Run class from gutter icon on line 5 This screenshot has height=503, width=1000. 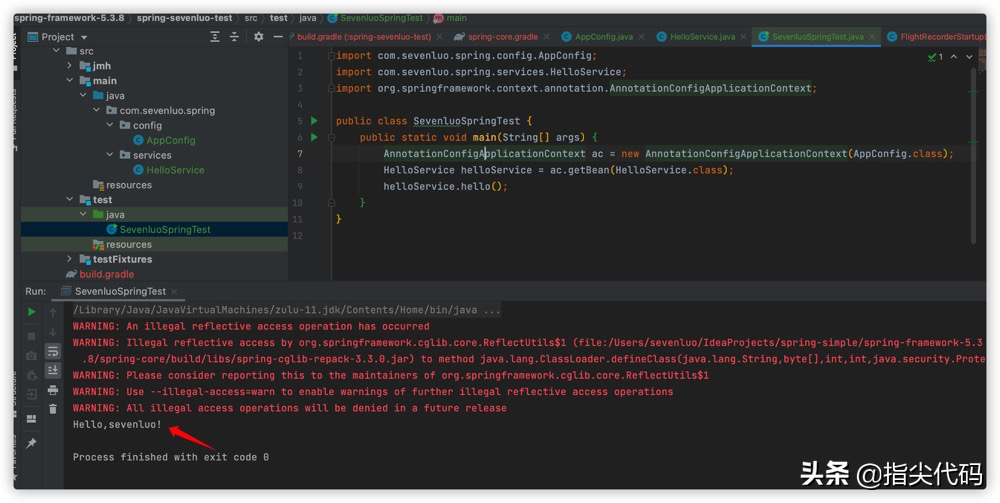click(314, 120)
